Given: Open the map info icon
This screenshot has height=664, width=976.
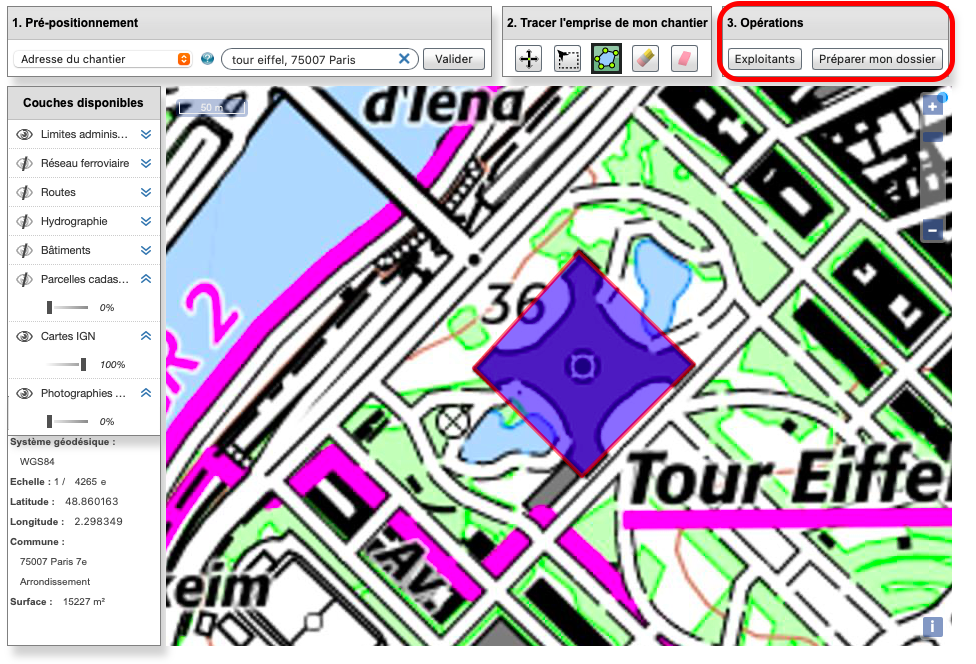Looking at the screenshot, I should 932,626.
